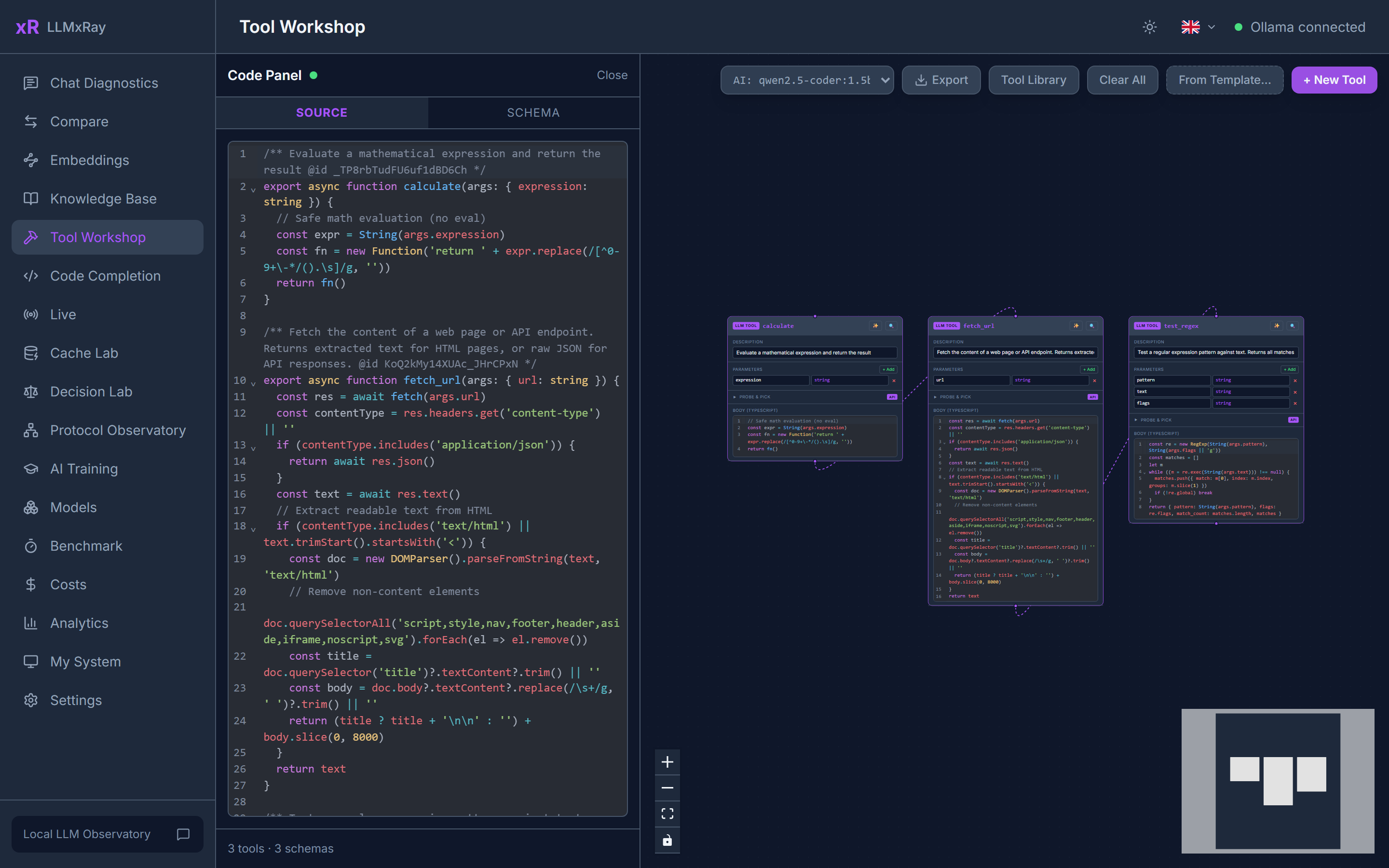Expand Probe & Pick on the test_regex card
This screenshot has width=1389, height=868.
[1153, 420]
